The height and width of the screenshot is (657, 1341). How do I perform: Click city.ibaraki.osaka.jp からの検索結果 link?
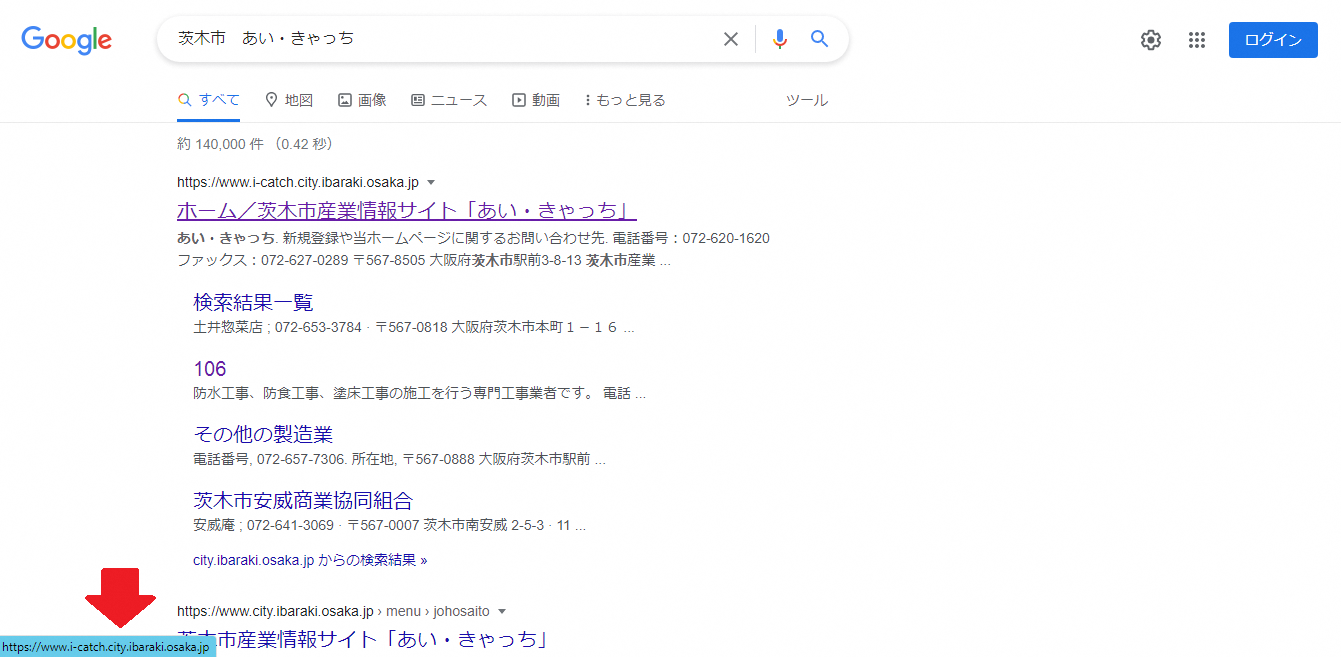point(310,560)
